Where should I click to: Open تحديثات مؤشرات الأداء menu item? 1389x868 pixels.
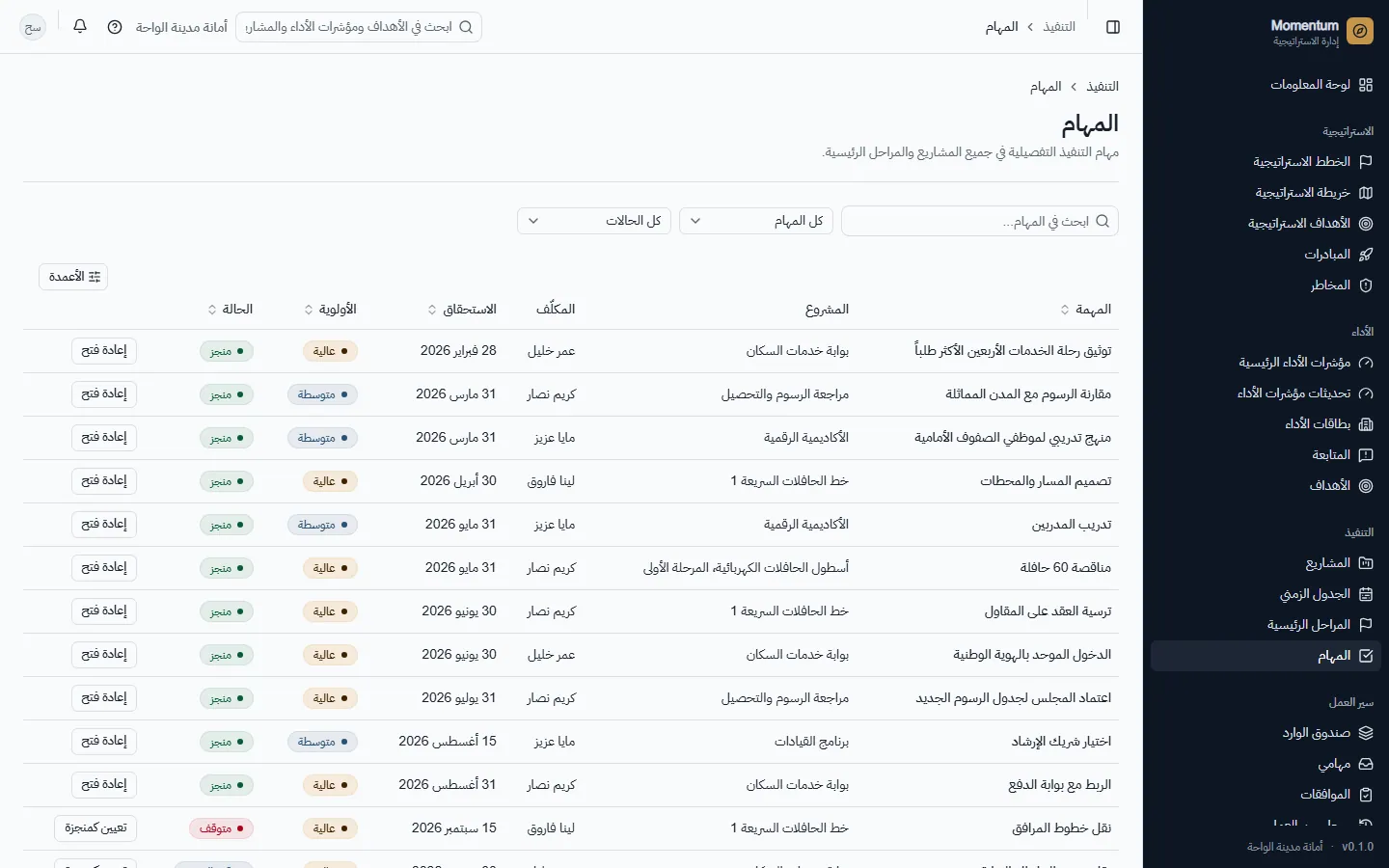(x=1266, y=393)
